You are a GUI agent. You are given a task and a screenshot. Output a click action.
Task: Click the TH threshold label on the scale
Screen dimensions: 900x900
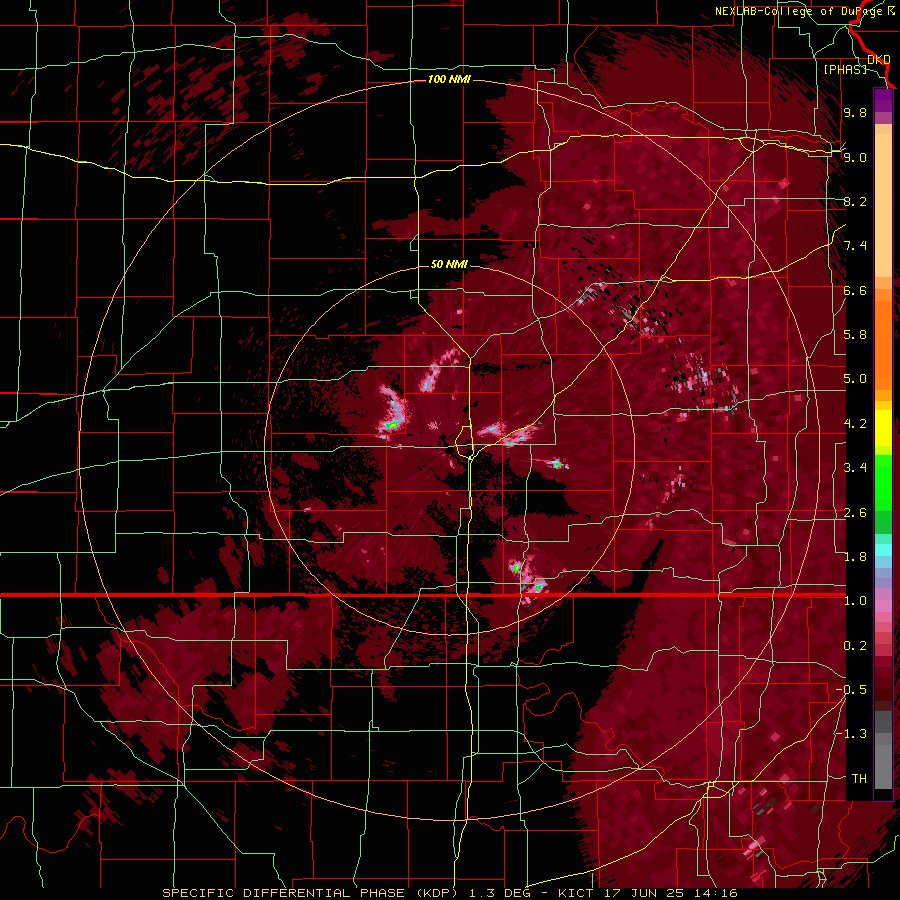859,779
